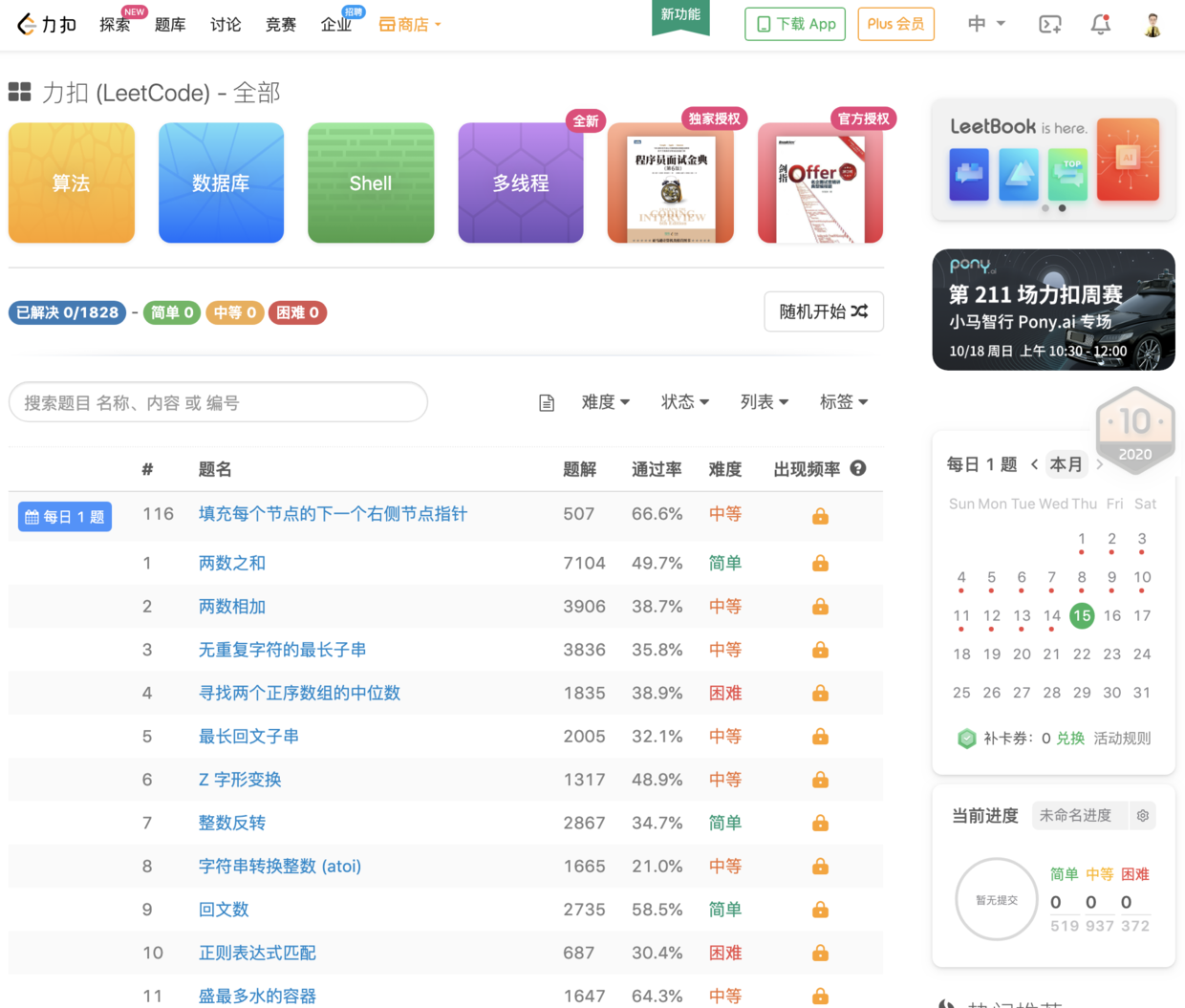Open the 商店 dropdown menu
Image resolution: width=1185 pixels, height=1008 pixels.
[x=410, y=25]
